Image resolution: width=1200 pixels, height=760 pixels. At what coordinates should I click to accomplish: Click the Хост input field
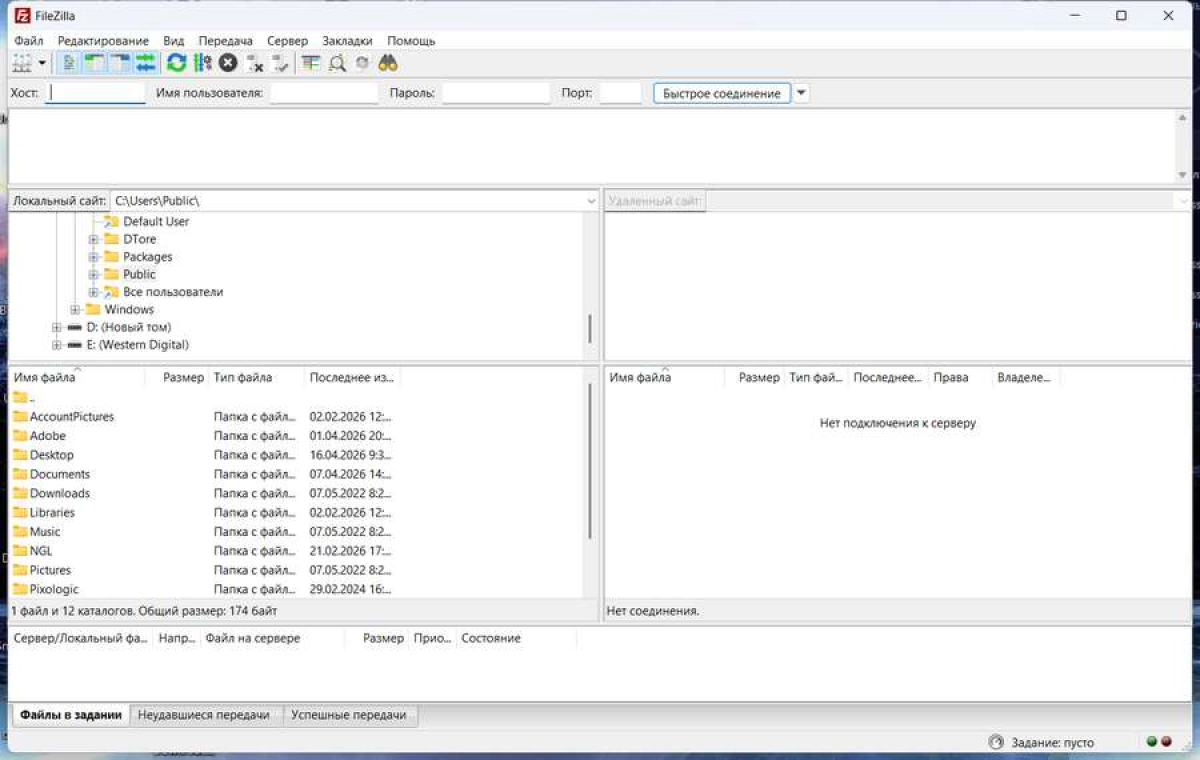(96, 93)
